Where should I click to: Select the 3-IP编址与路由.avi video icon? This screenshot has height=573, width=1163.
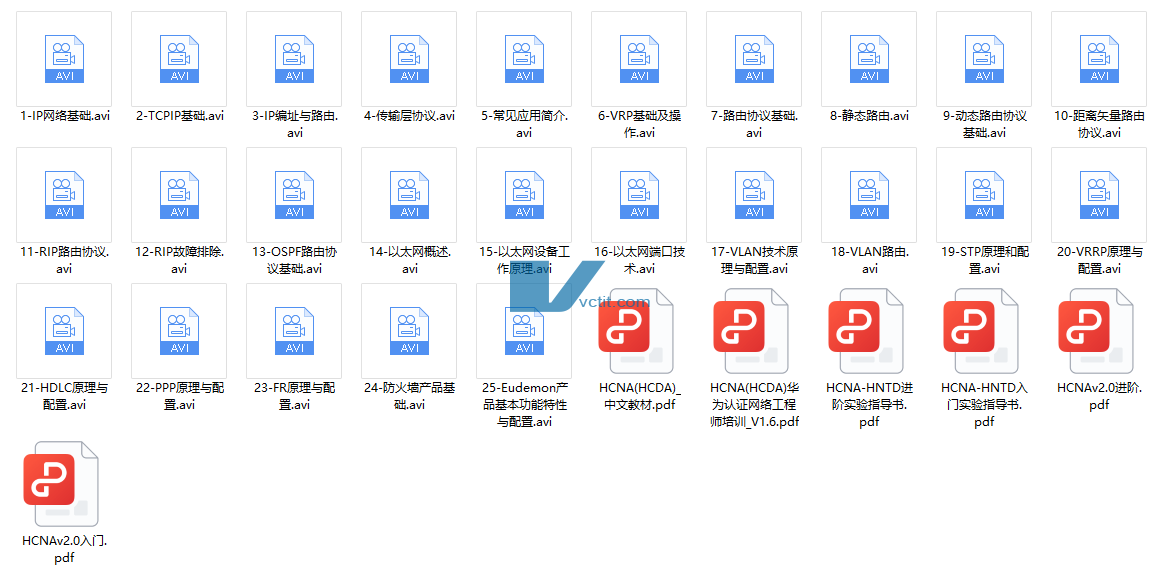[294, 59]
